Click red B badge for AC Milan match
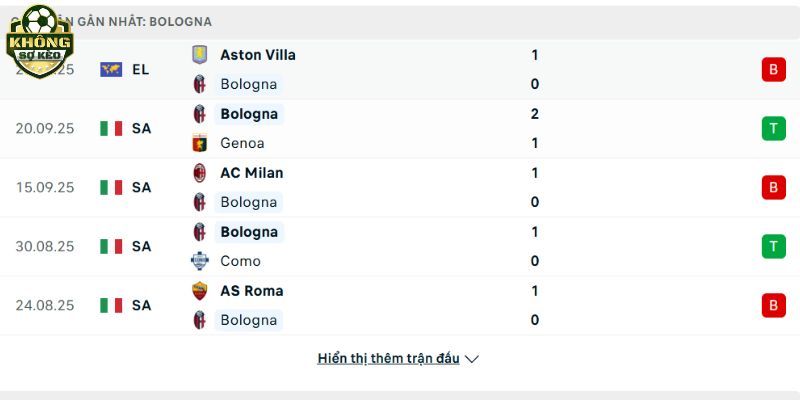The width and height of the screenshot is (800, 400). [773, 187]
